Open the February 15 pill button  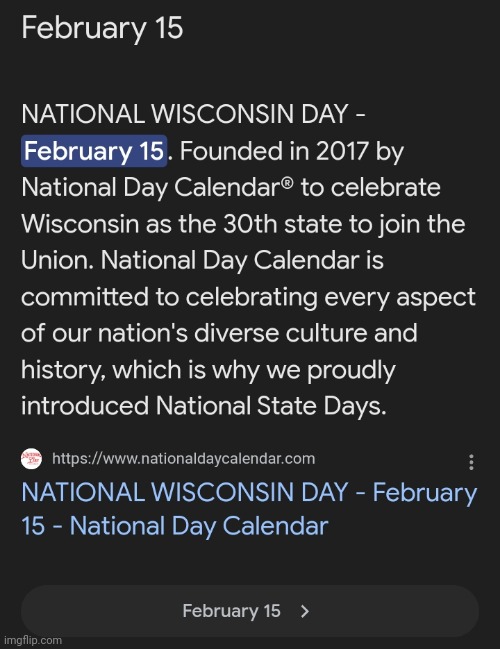tap(250, 611)
